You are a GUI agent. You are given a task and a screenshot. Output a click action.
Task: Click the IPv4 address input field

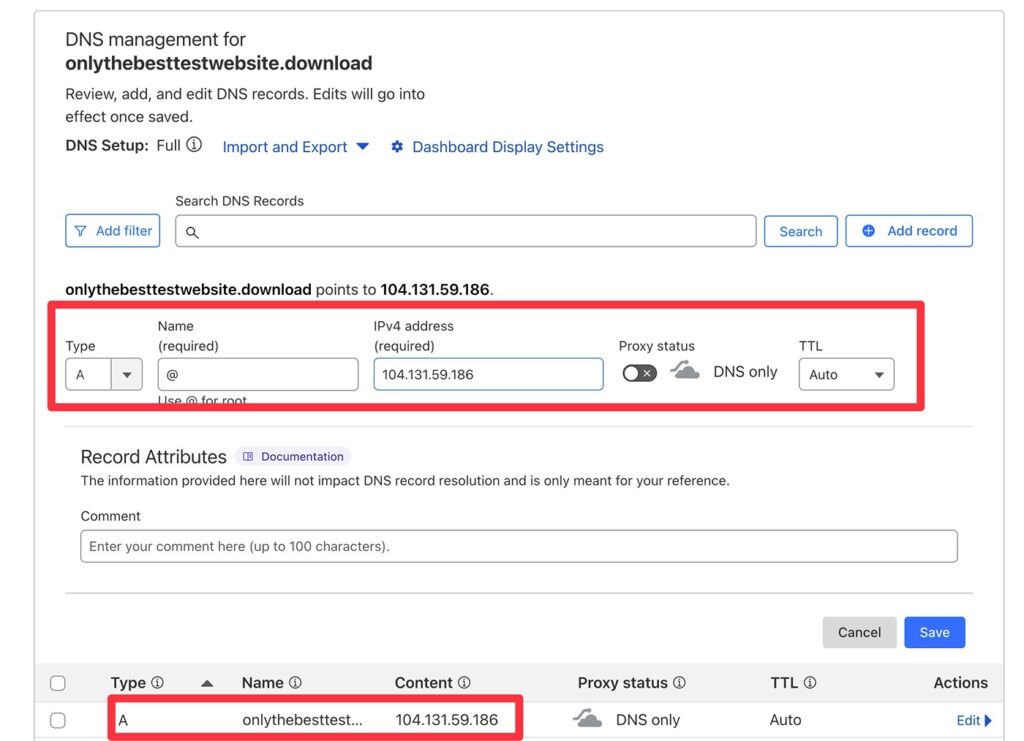pos(488,375)
